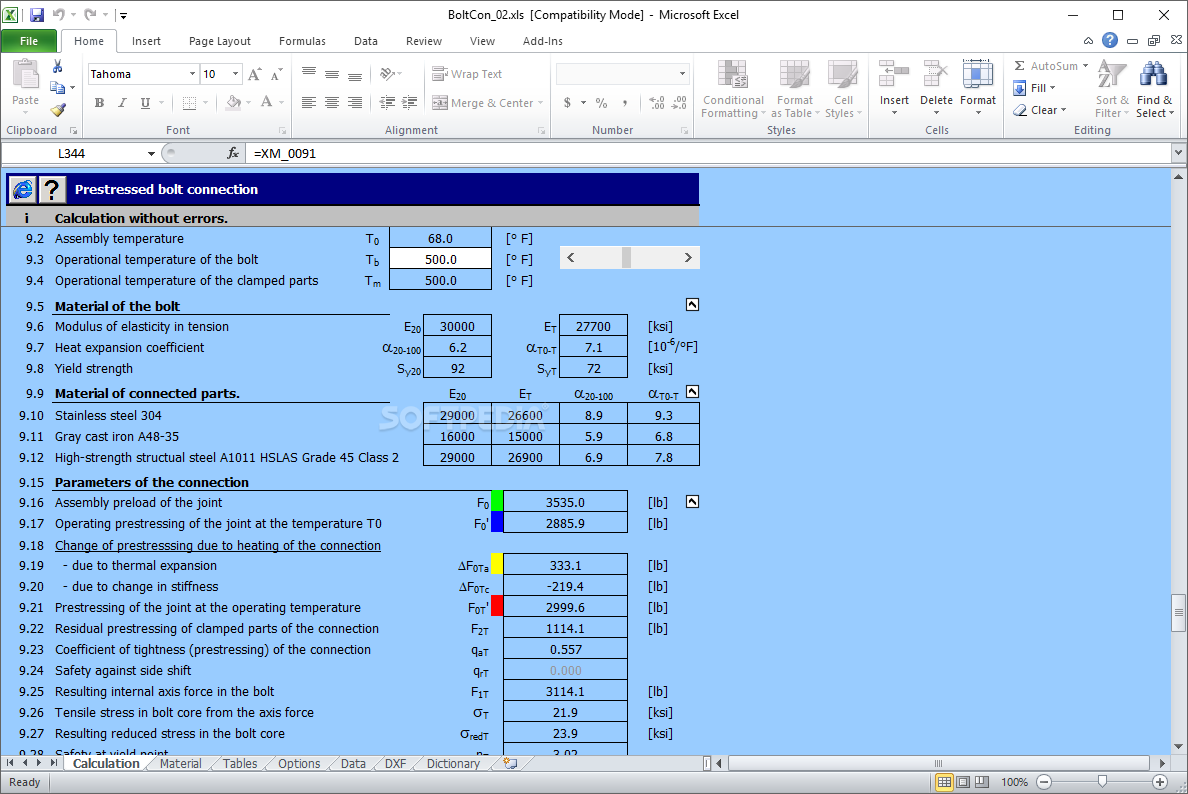Screen dimensions: 1188x794
Task: Click the Font Color letter A
Action: 267,102
